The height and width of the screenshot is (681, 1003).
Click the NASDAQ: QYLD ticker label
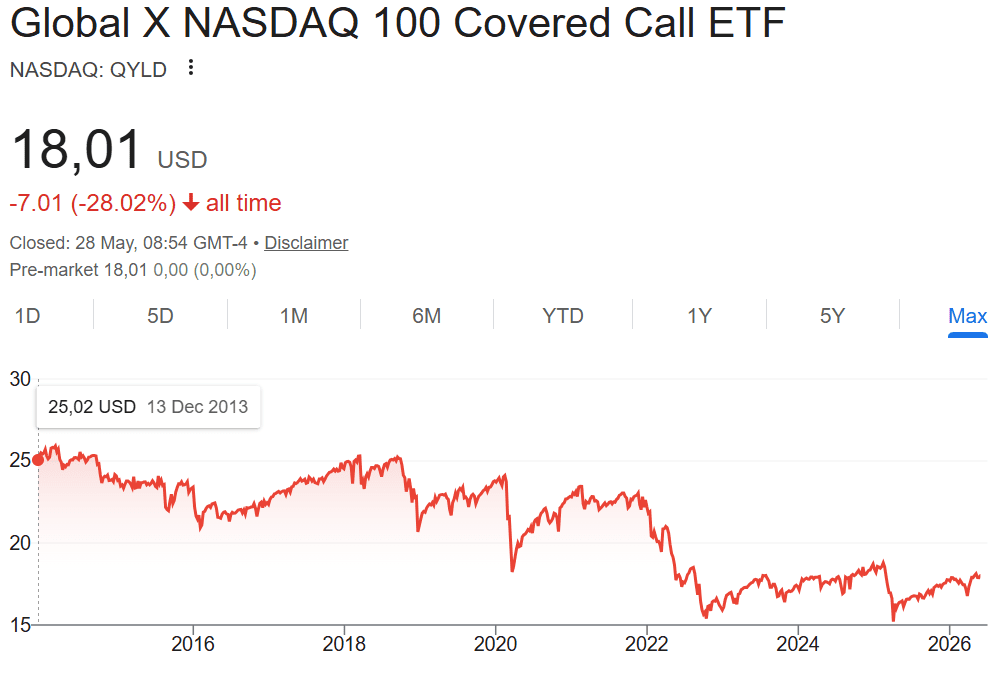click(x=88, y=69)
